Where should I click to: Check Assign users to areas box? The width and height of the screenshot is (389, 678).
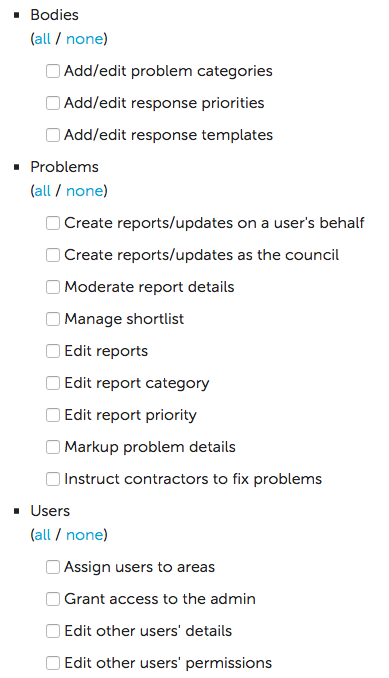click(53, 567)
